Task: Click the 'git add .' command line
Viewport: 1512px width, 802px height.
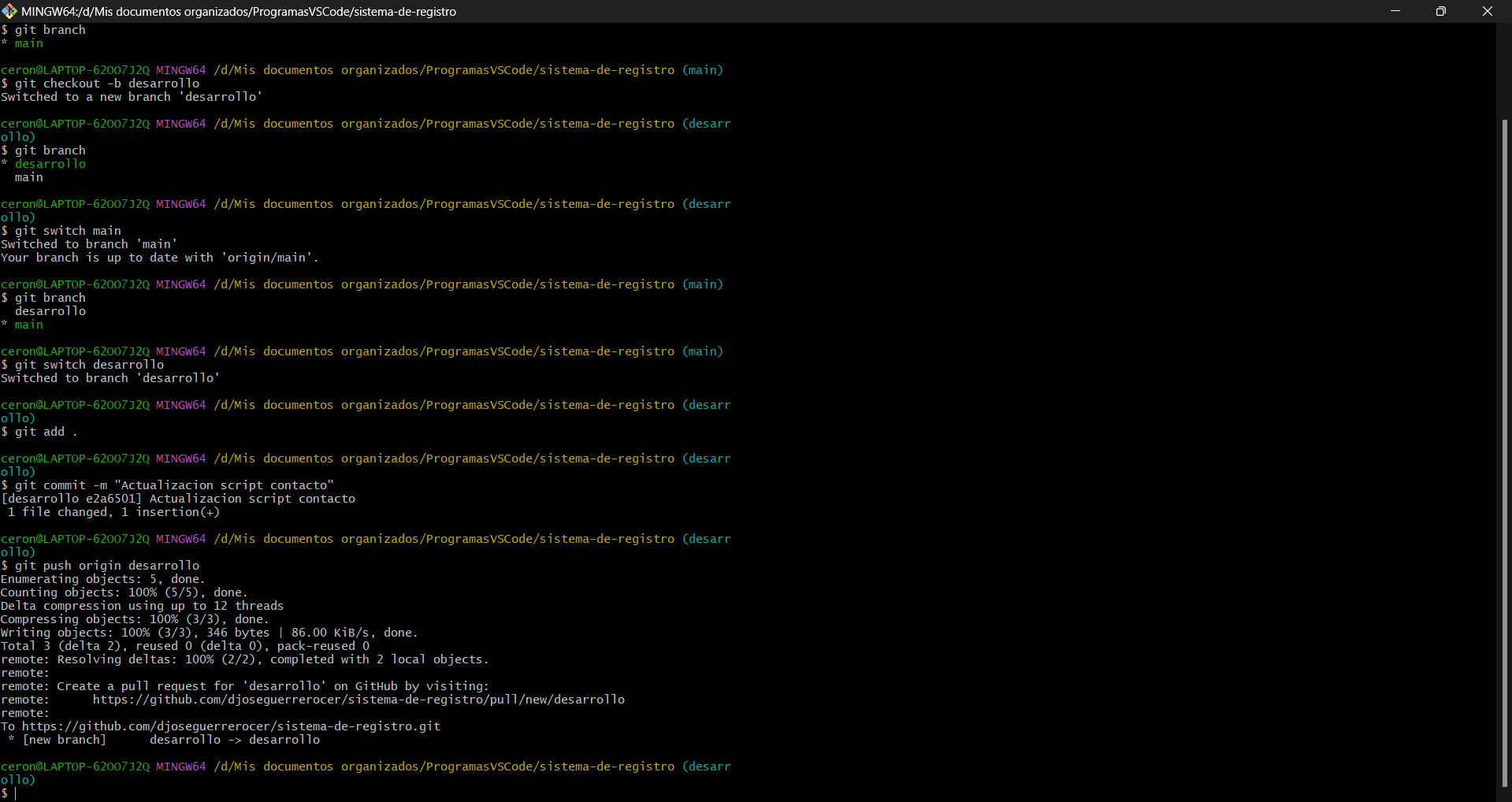Action: coord(39,432)
